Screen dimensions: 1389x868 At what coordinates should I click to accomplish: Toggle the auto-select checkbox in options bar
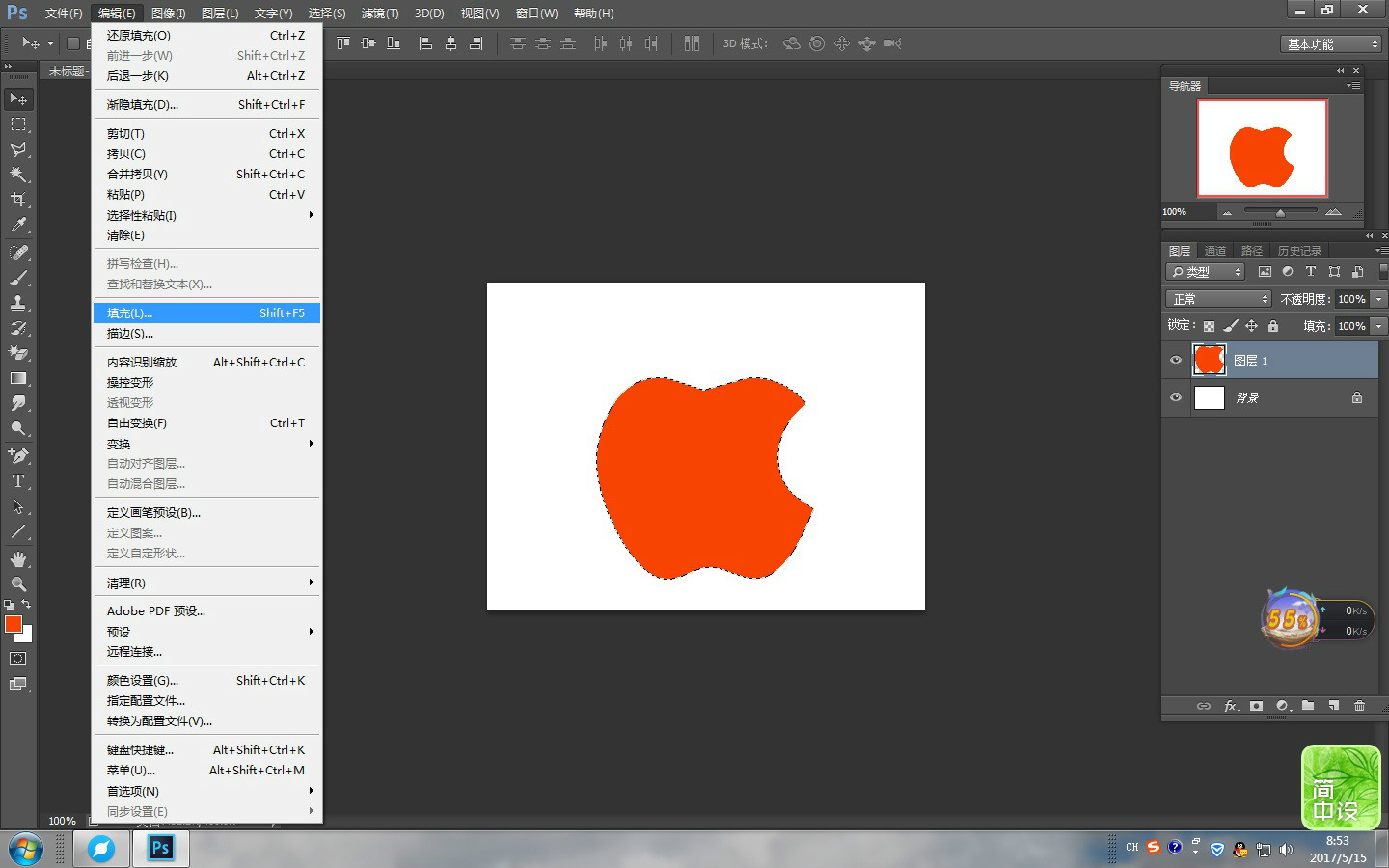click(x=72, y=43)
